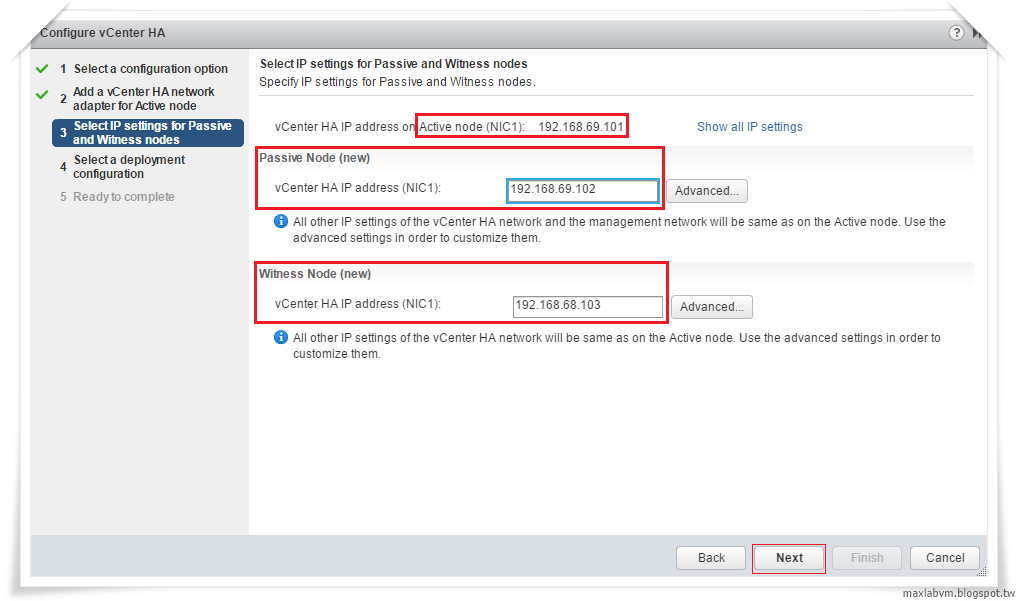Open Advanced settings for Passive Node
This screenshot has width=1018, height=601.
click(706, 191)
